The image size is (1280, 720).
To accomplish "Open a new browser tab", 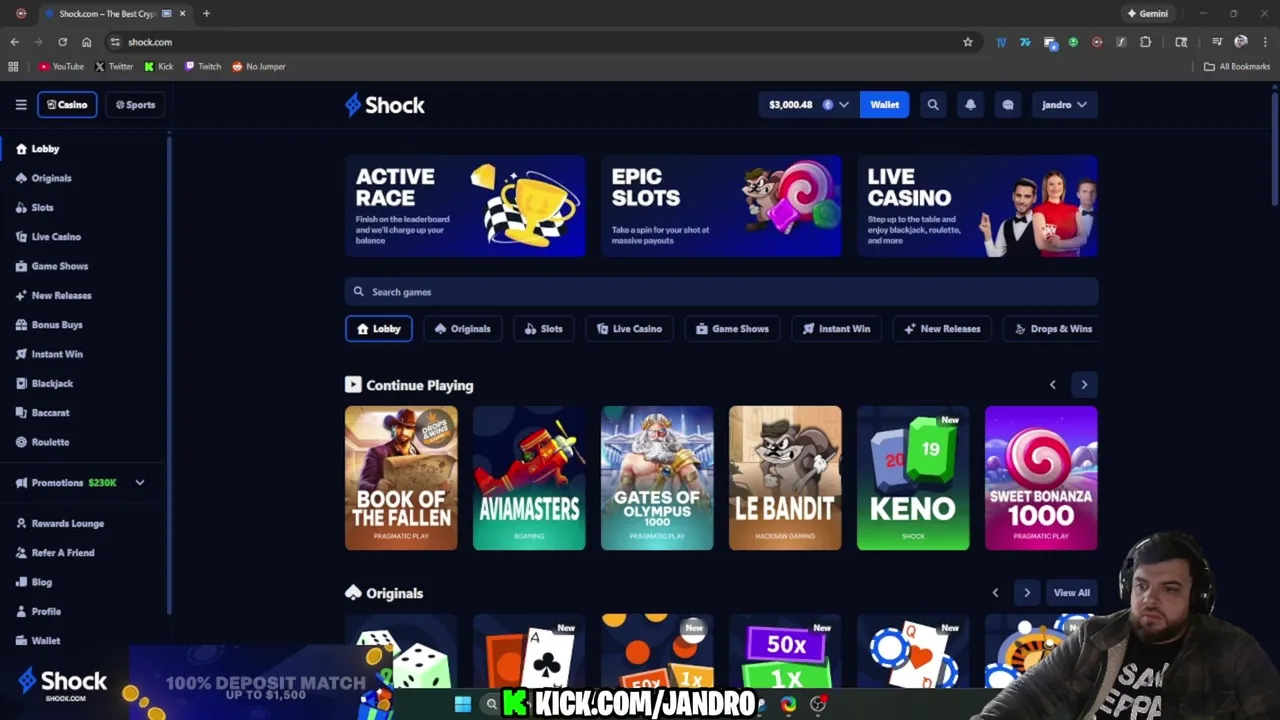I will 206,14.
